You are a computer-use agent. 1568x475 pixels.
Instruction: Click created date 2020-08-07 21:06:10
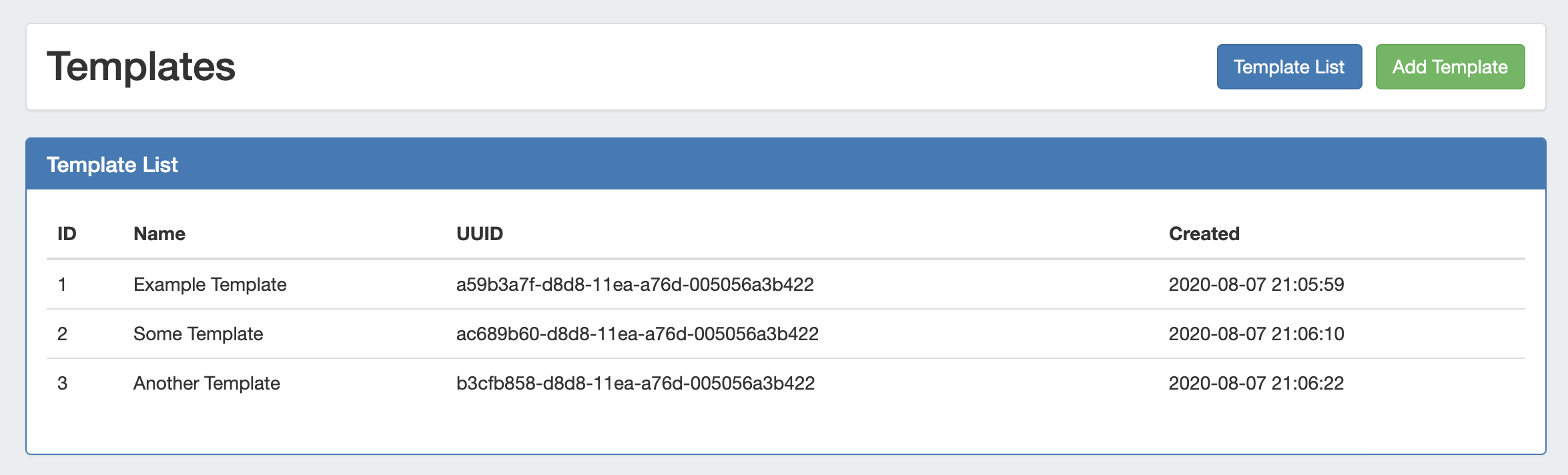click(x=1256, y=334)
